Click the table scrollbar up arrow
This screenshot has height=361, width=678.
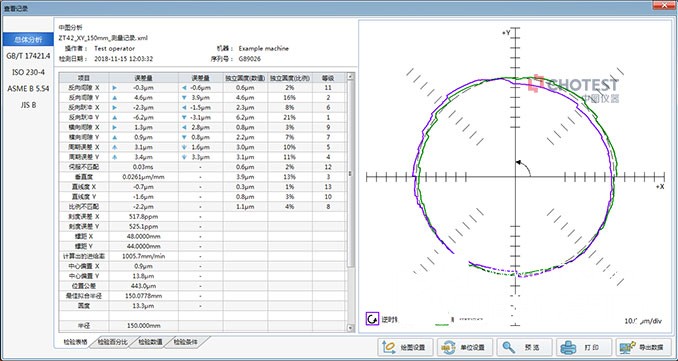(x=351, y=77)
